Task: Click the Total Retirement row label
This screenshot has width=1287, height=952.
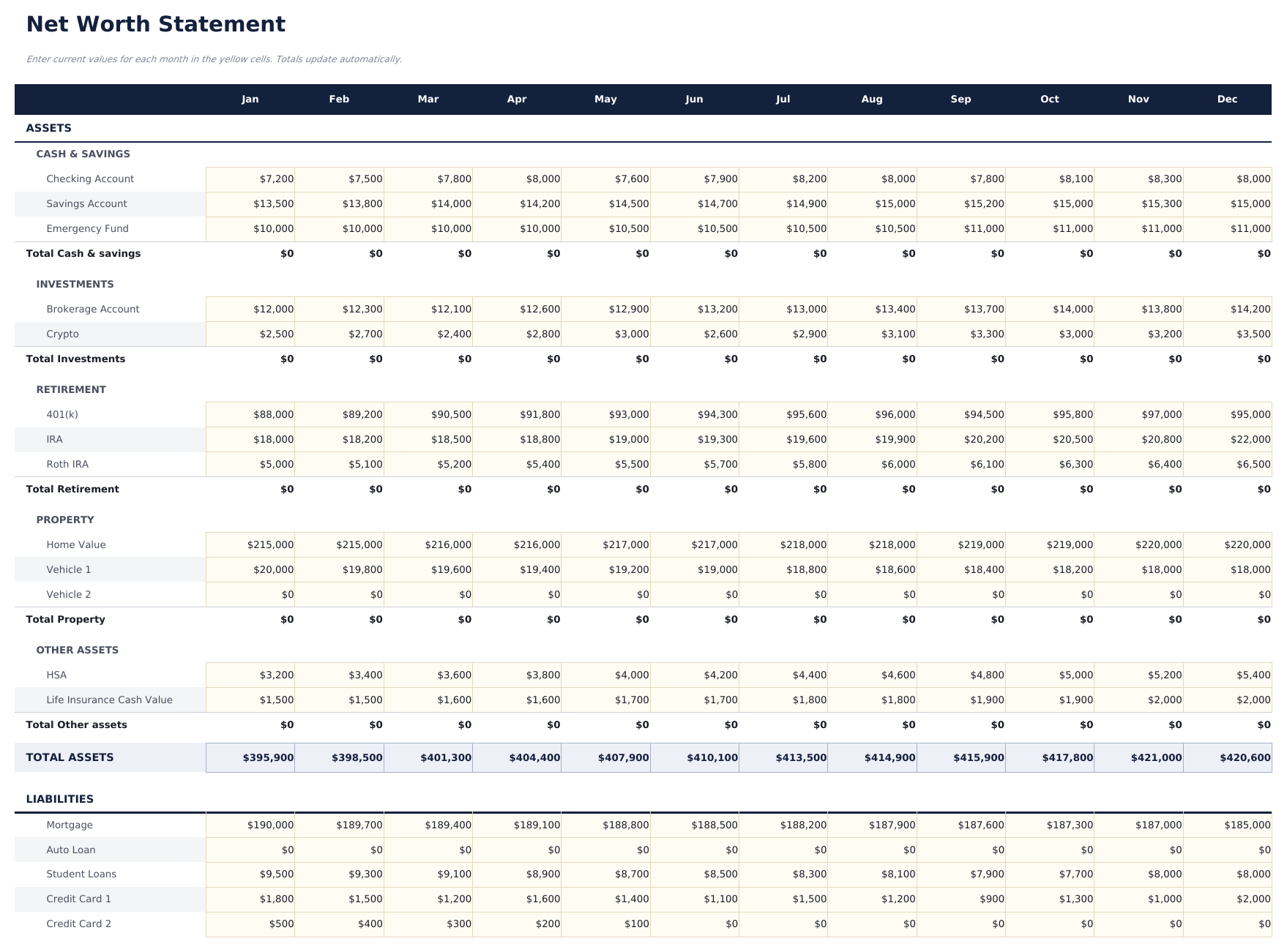Action: [72, 489]
